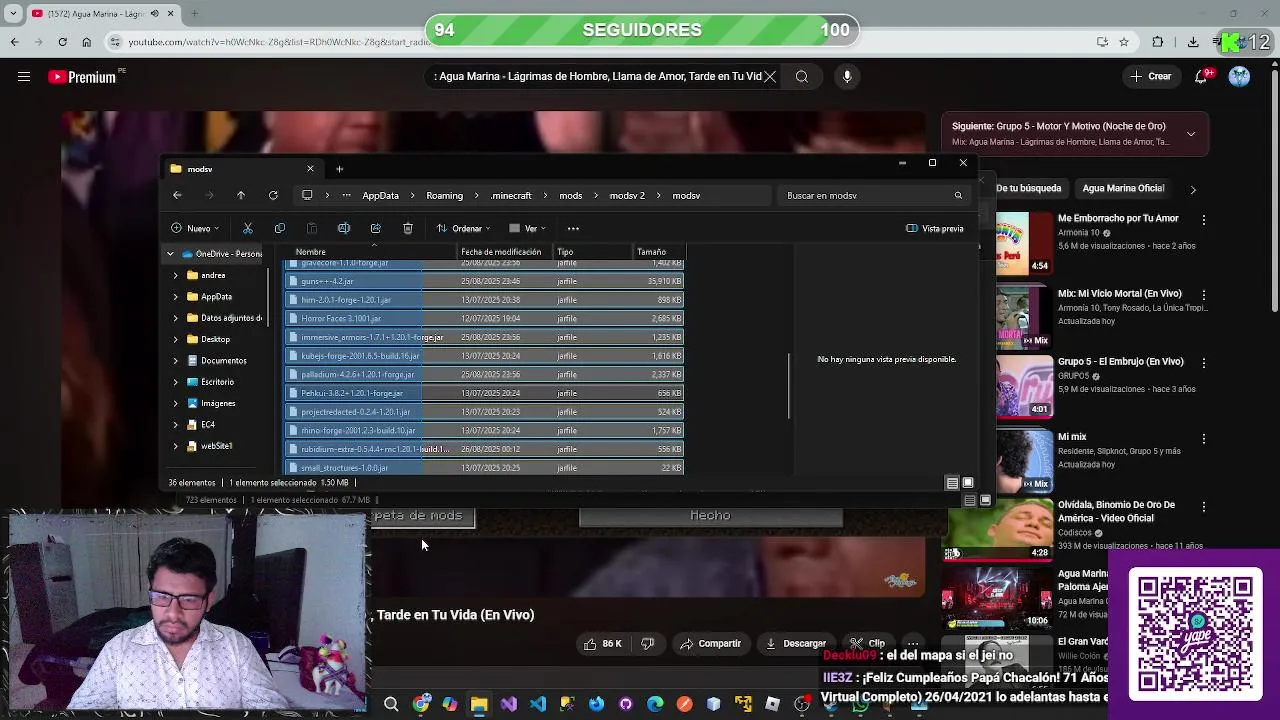Reload the browser page
The image size is (1280, 720).
point(62,42)
